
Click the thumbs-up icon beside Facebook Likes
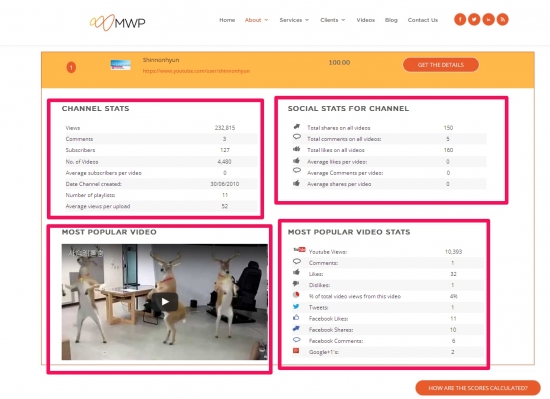(x=296, y=318)
